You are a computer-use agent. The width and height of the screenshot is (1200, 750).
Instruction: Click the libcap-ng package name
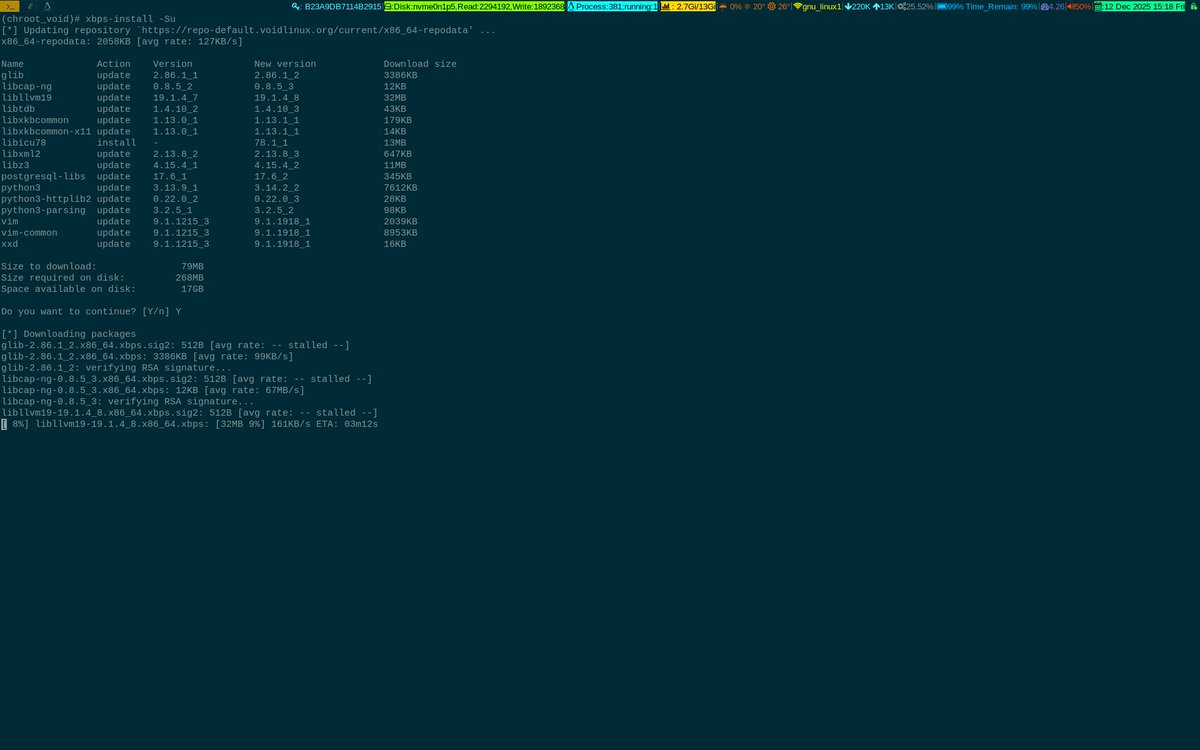click(26, 87)
